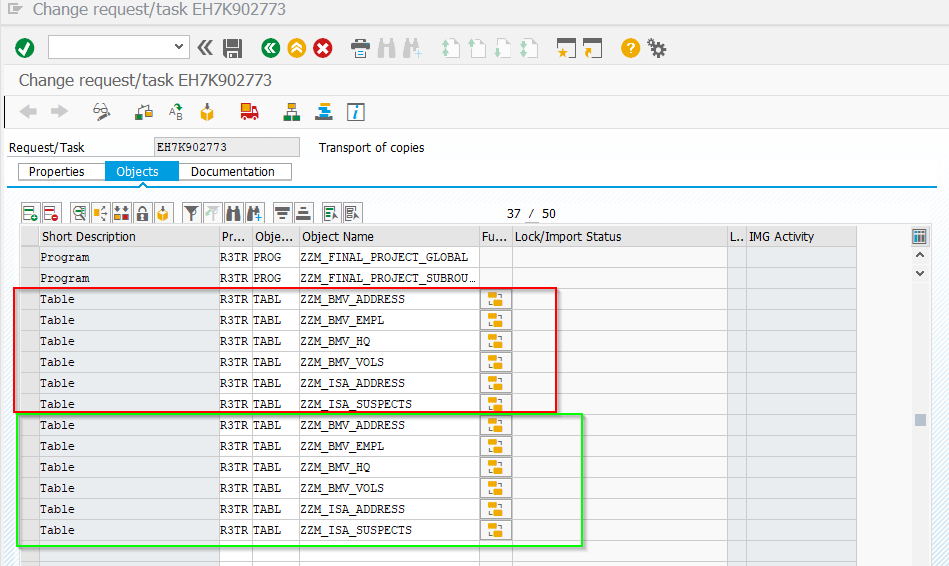This screenshot has width=949, height=566.
Task: Click the scrollbar up arrow
Action: (920, 255)
